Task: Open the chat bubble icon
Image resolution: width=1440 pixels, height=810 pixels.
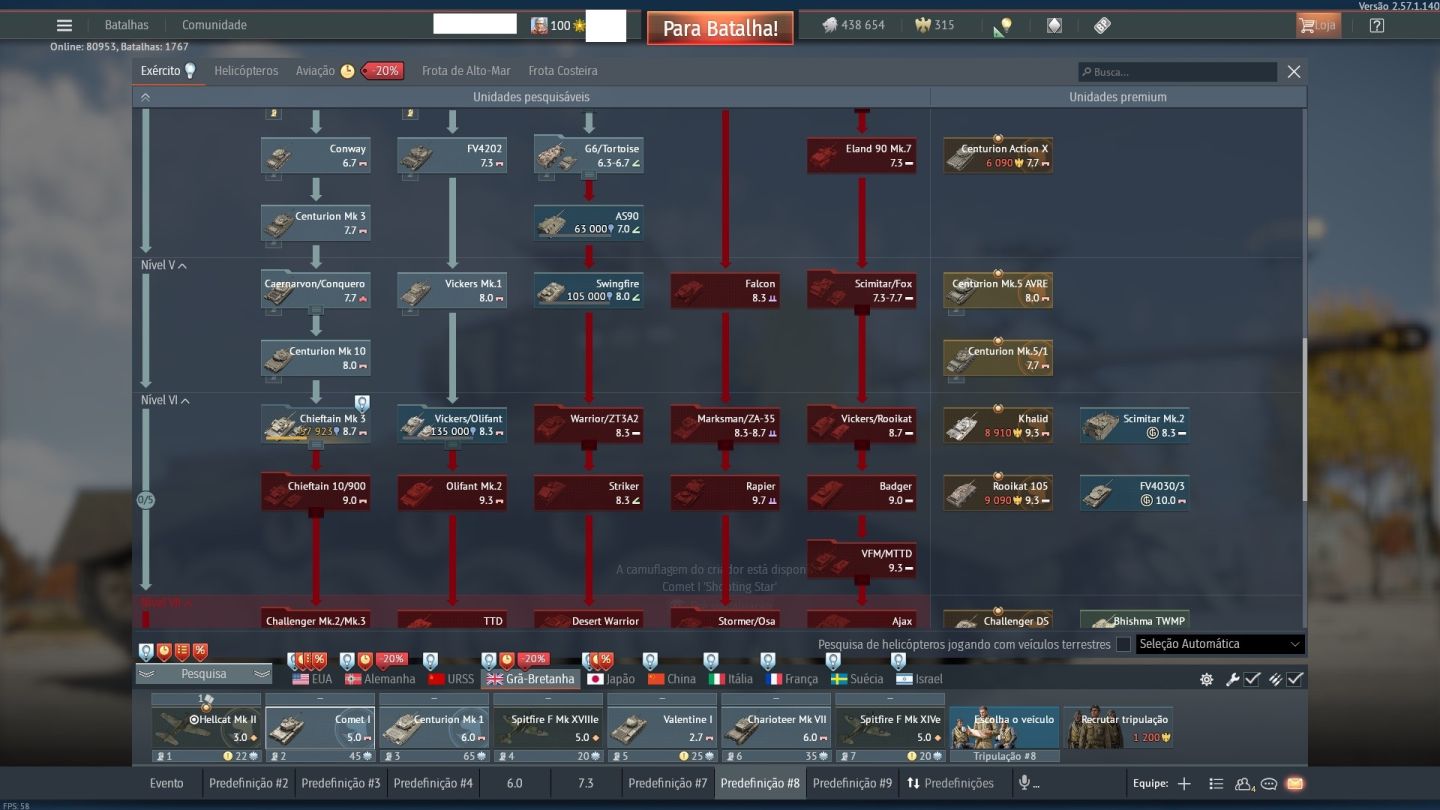Action: tap(1269, 783)
